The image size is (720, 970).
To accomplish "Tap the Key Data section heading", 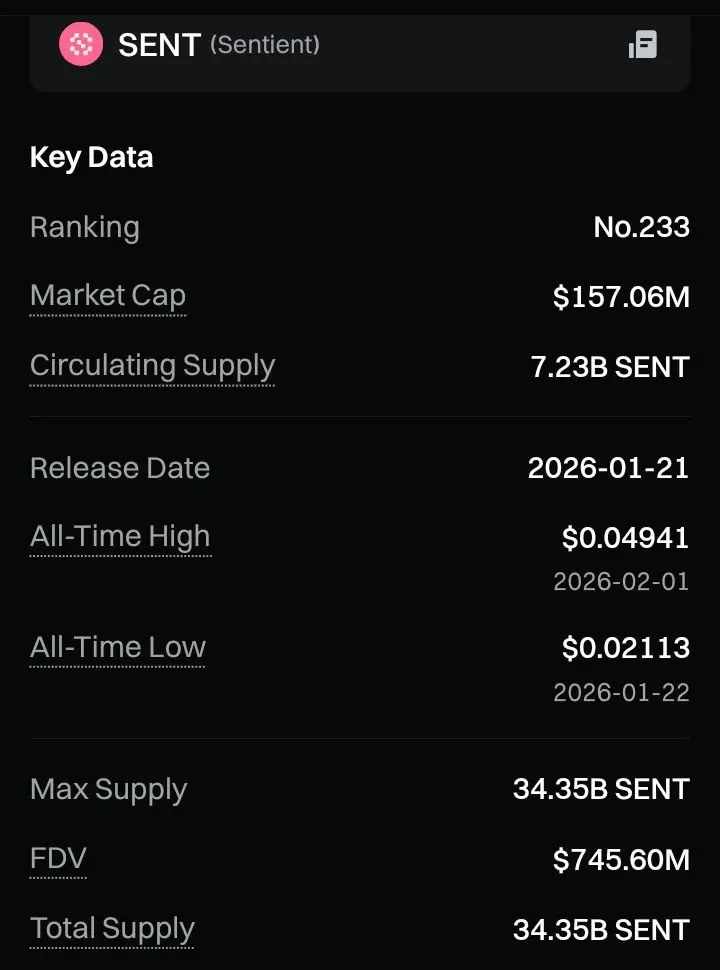I will (92, 158).
